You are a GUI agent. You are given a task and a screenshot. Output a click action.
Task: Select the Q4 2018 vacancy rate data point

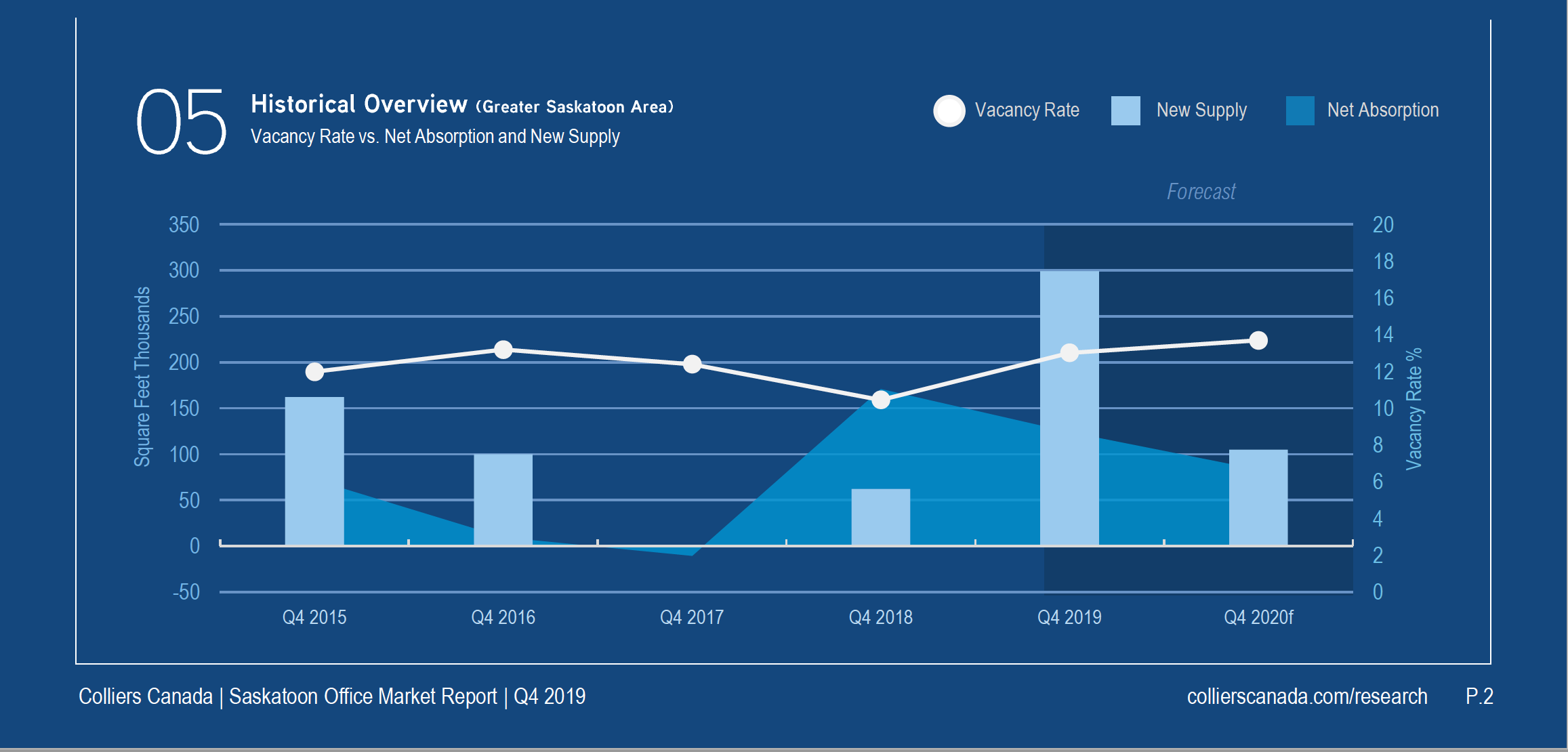pyautogui.click(x=881, y=400)
